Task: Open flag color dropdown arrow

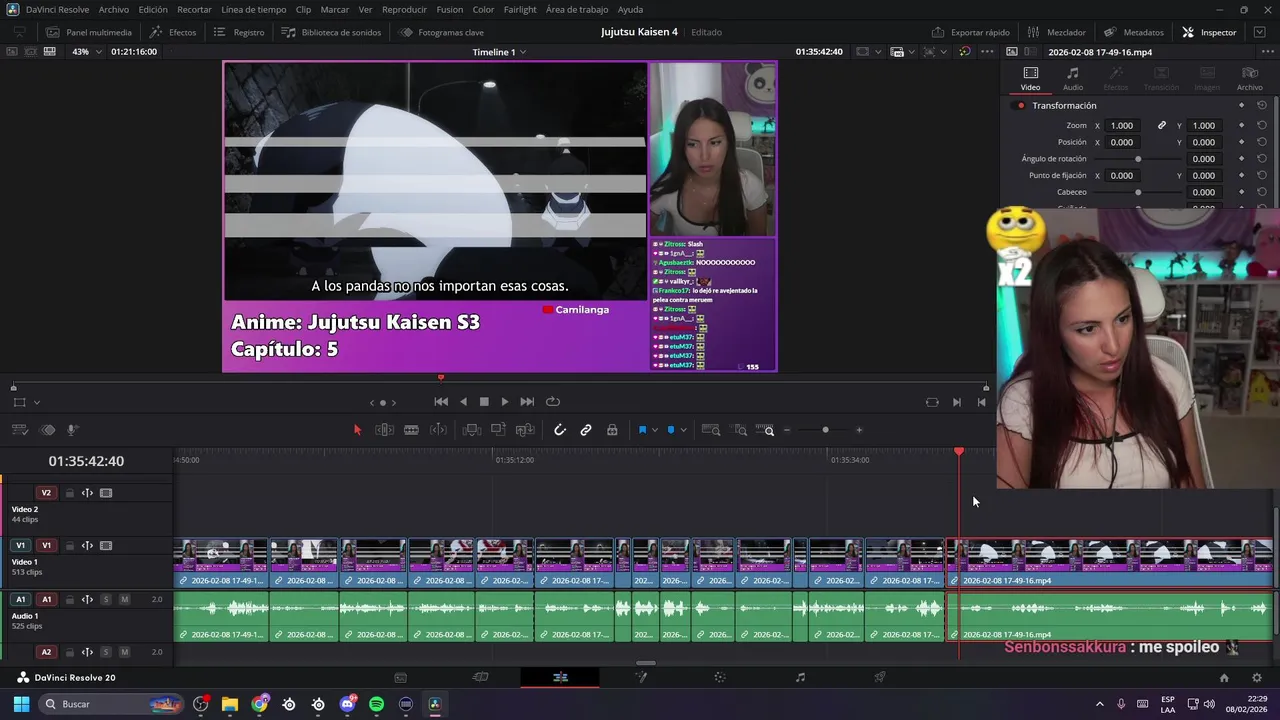Action: click(x=655, y=430)
